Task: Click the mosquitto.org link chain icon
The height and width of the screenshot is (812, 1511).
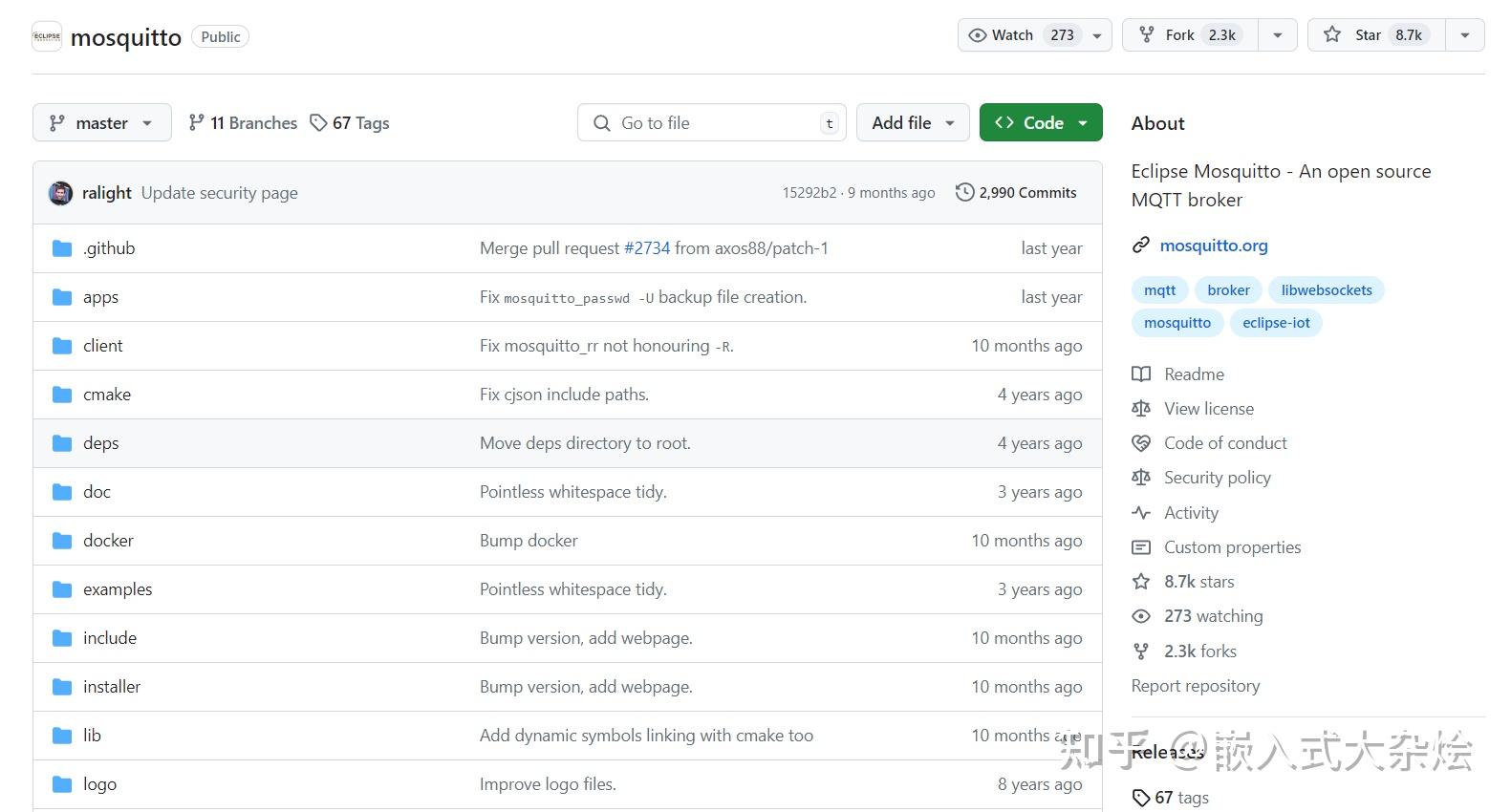Action: point(1141,246)
